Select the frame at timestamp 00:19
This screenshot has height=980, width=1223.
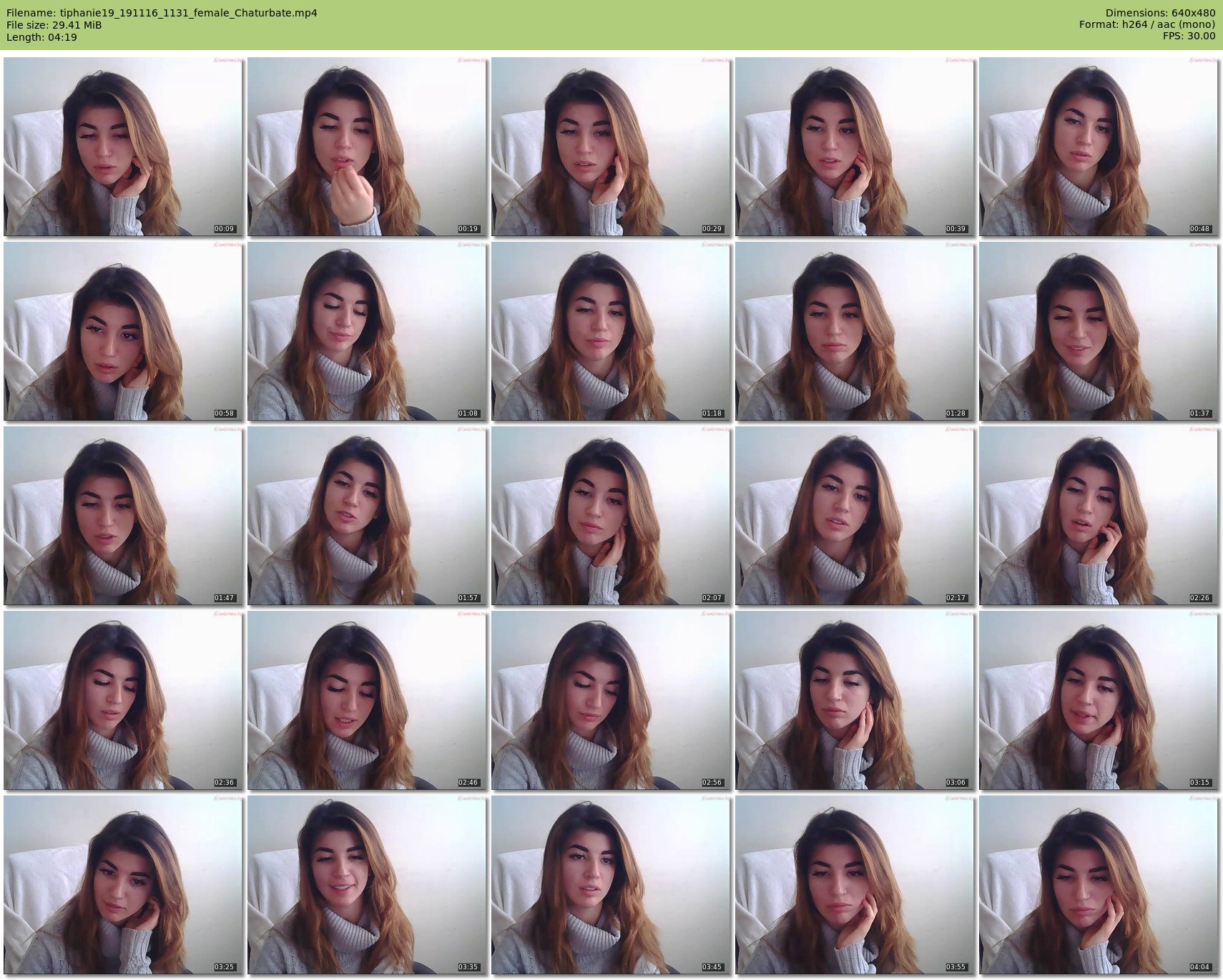click(x=367, y=147)
